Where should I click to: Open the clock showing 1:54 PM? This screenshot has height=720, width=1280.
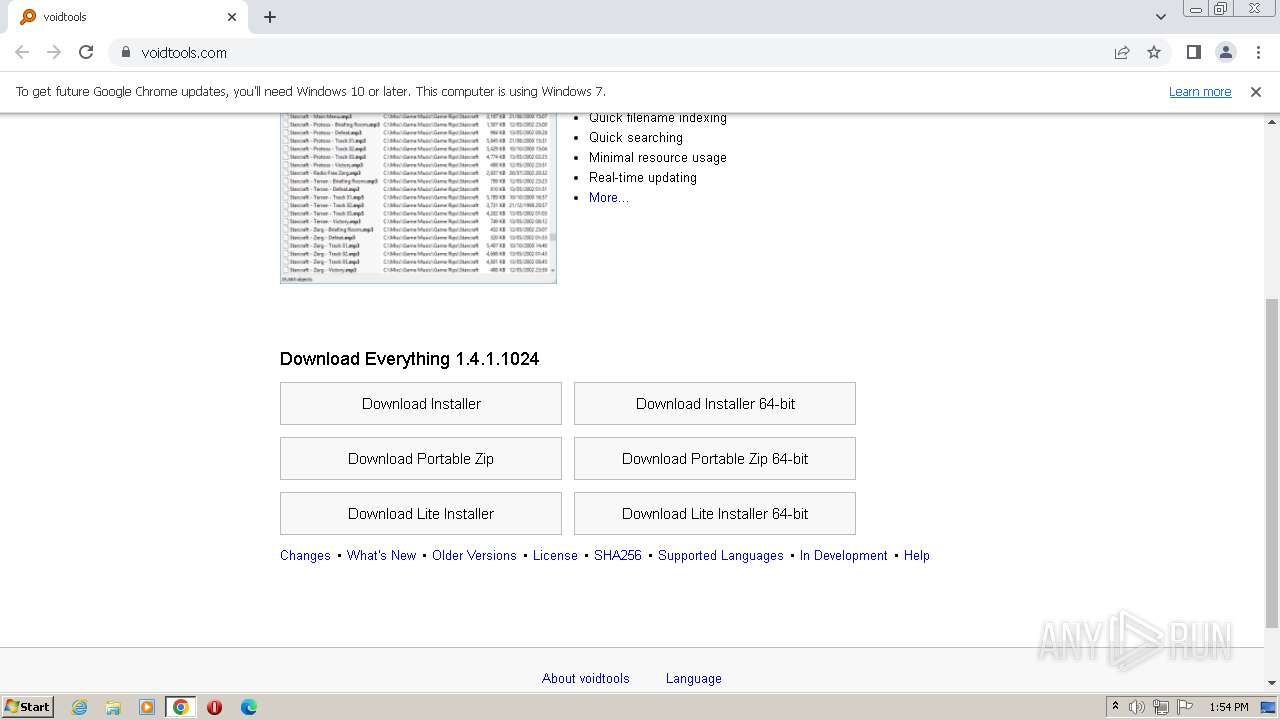click(1228, 707)
